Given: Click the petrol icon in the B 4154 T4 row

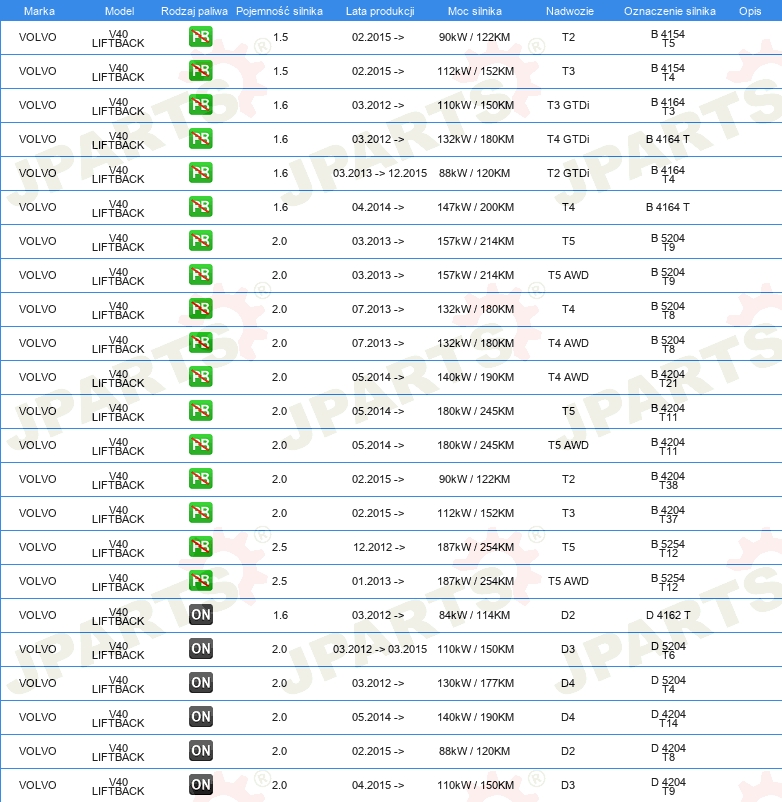Looking at the screenshot, I should pyautogui.click(x=200, y=71).
